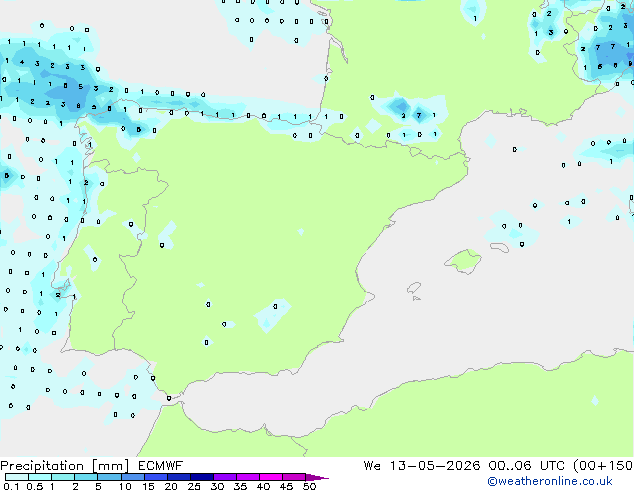Click the 'ECMWF' model label
This screenshot has width=634, height=490.
pyautogui.click(x=160, y=466)
